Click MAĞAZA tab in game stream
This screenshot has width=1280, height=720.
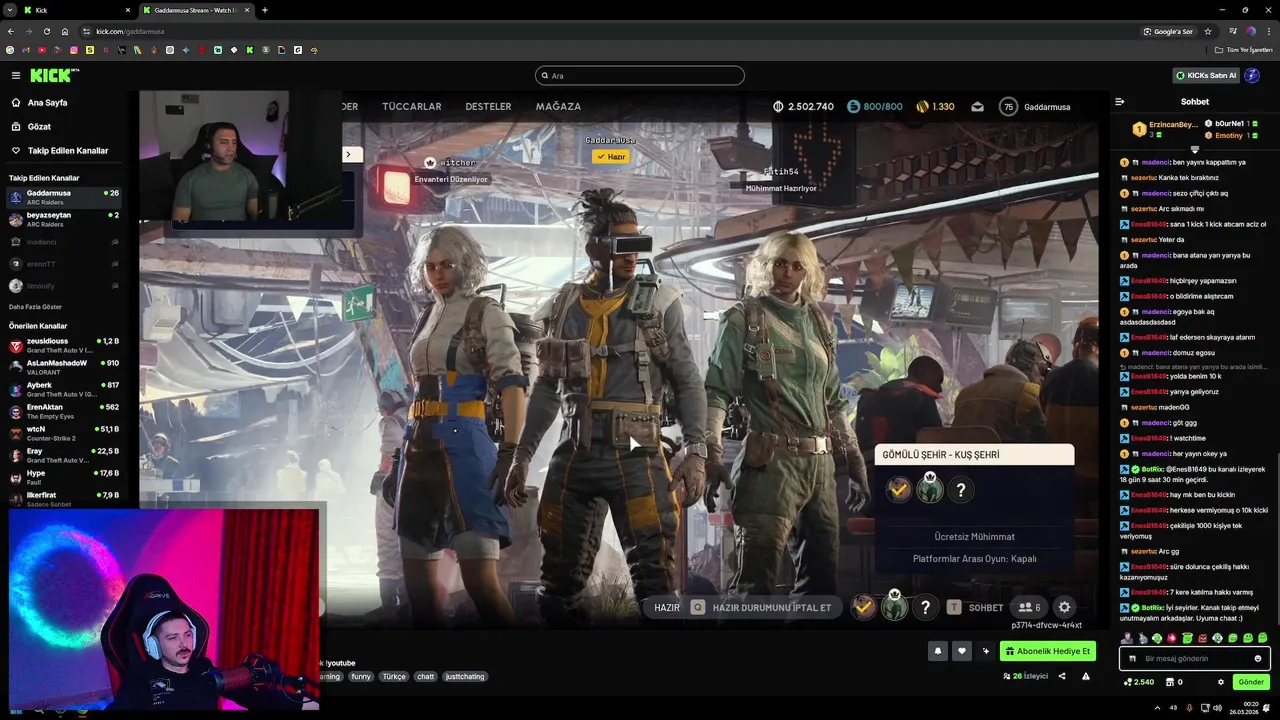coord(558,106)
